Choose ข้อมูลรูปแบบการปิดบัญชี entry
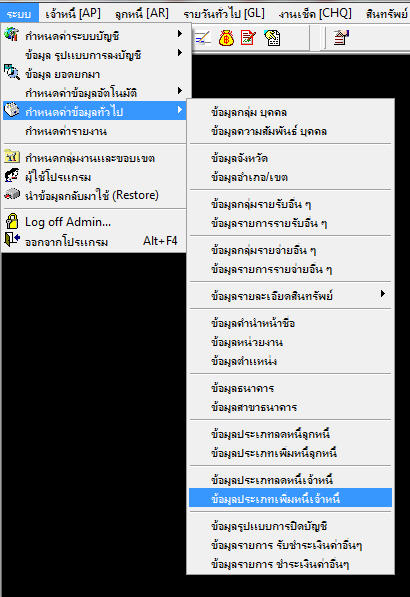 tap(290, 526)
